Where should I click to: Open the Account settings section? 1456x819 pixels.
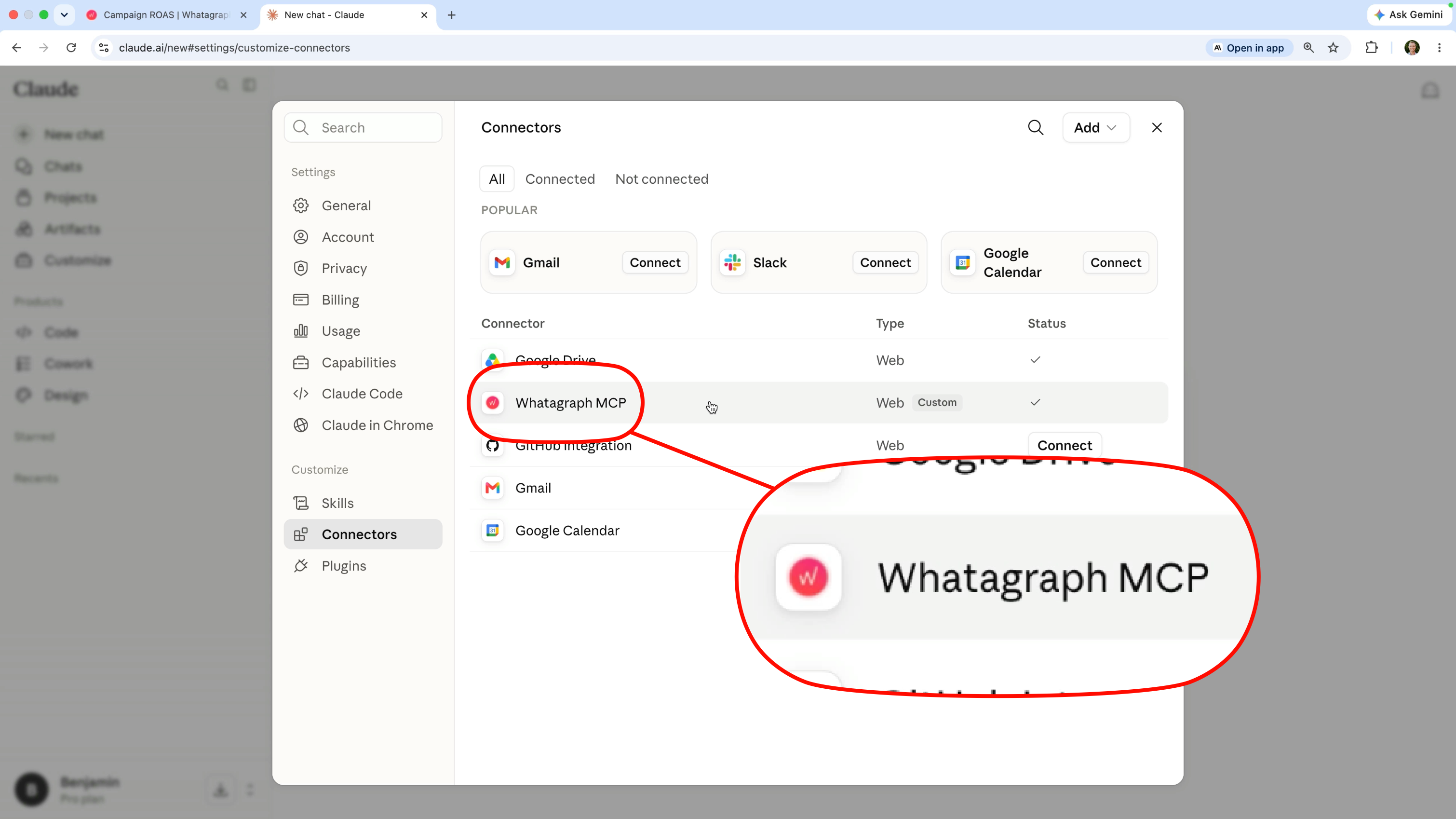tap(363, 237)
